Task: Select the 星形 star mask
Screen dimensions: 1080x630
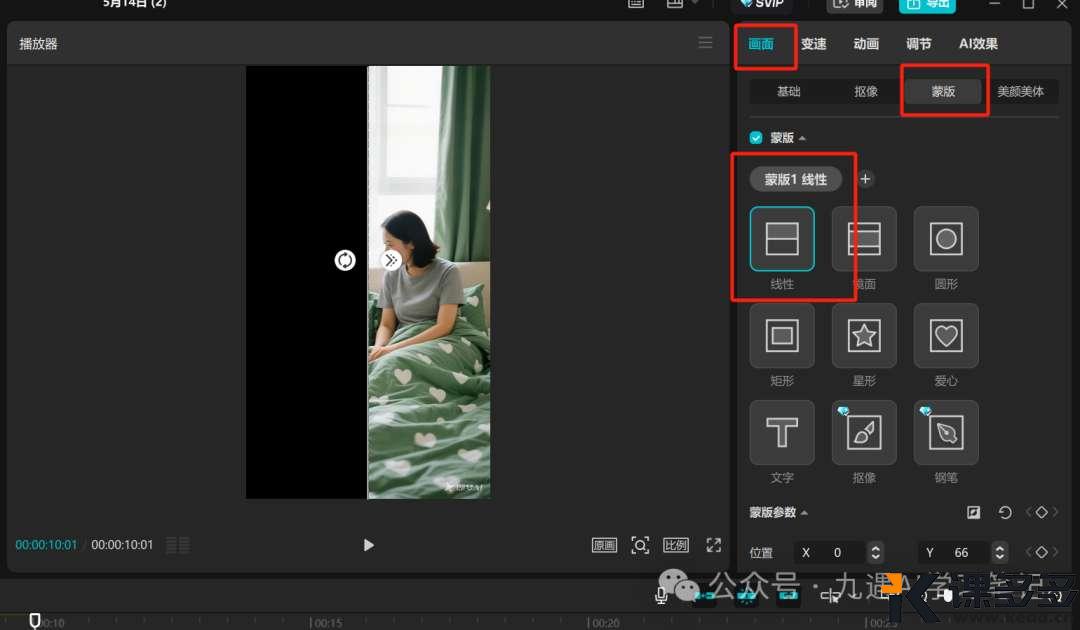Action: 864,336
